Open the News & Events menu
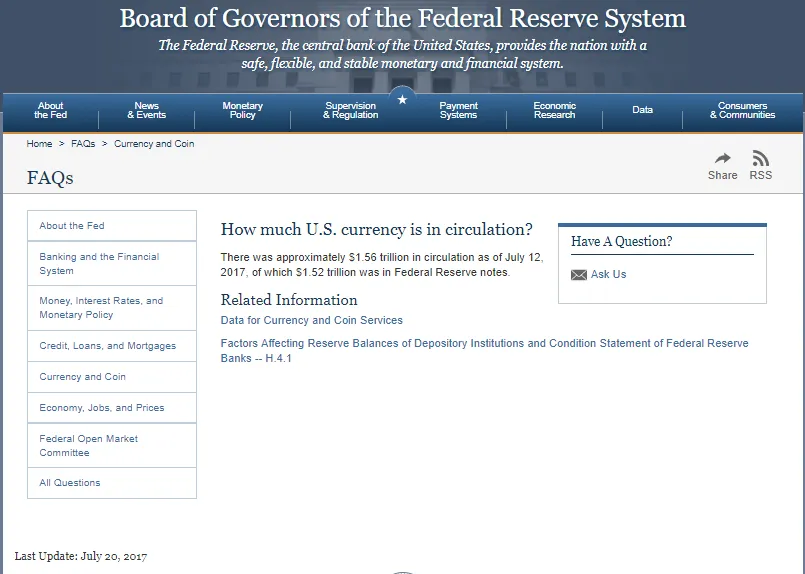 (146, 110)
